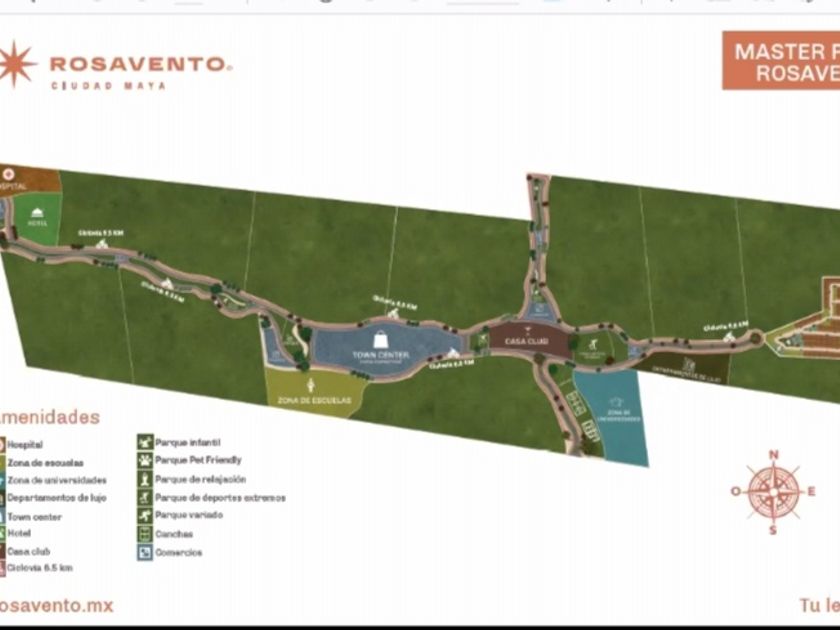Viewport: 840px width, 630px height.
Task: Click the Zona de Escuelas area on the map
Action: click(312, 392)
